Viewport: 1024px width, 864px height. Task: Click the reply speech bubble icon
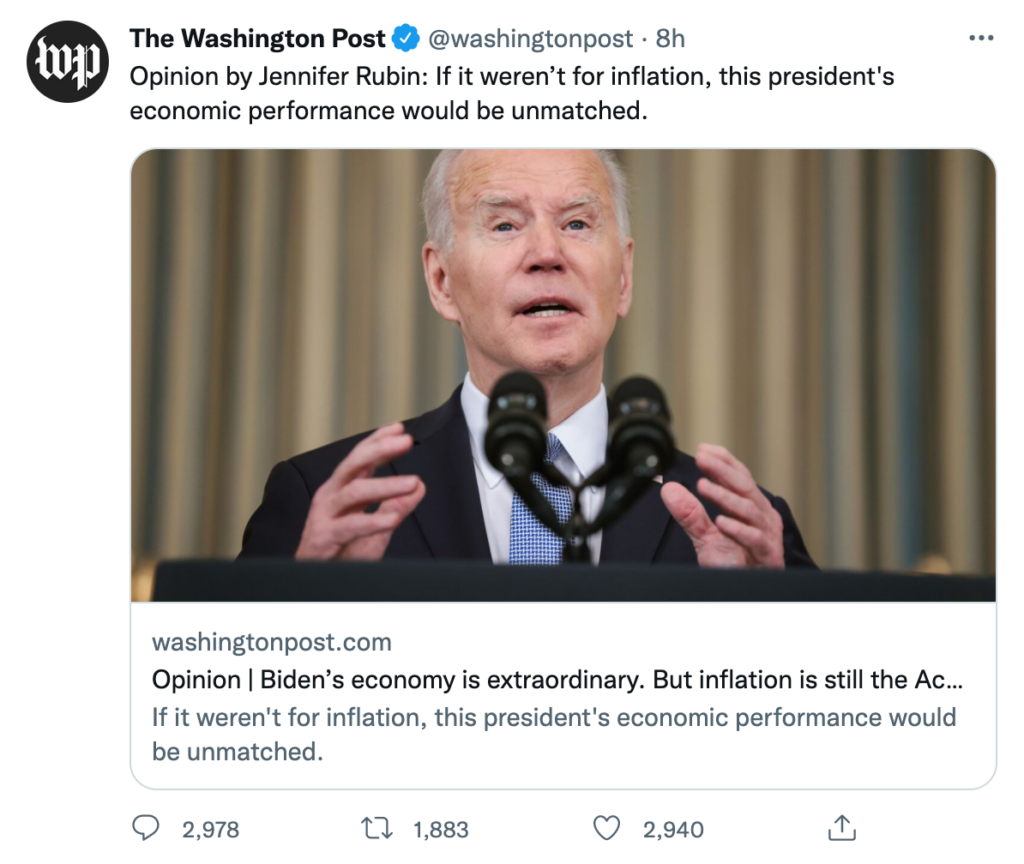click(147, 827)
